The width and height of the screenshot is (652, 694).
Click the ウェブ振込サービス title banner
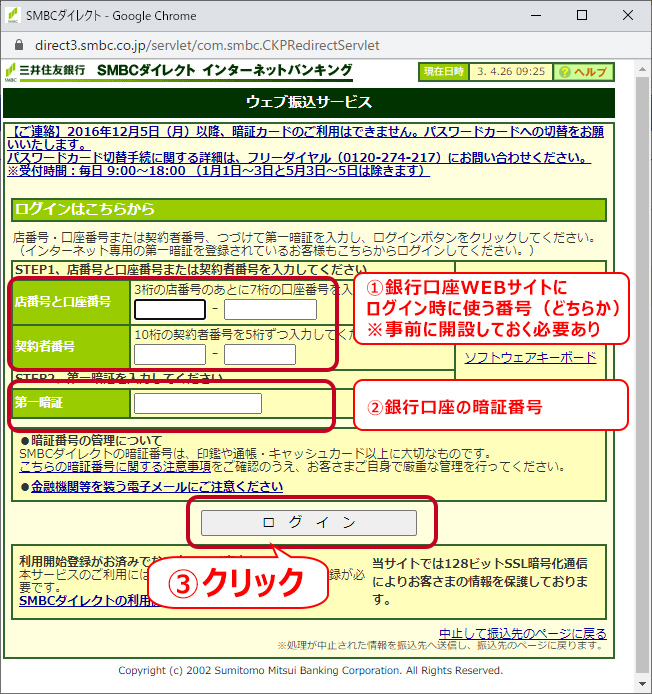coord(309,103)
